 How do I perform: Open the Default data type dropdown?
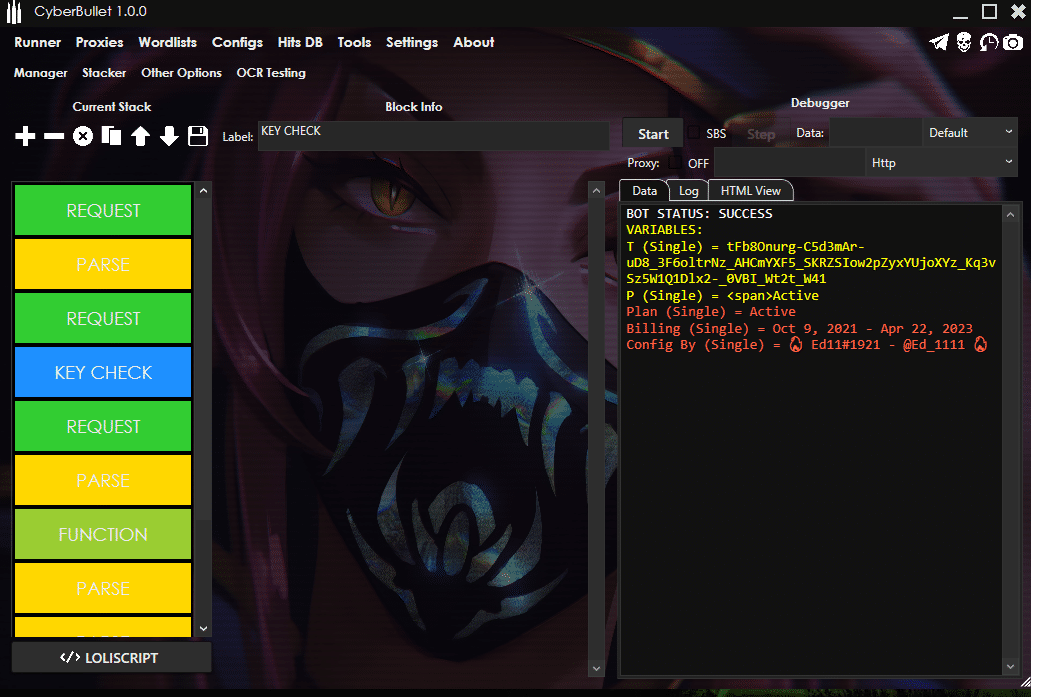click(x=969, y=133)
